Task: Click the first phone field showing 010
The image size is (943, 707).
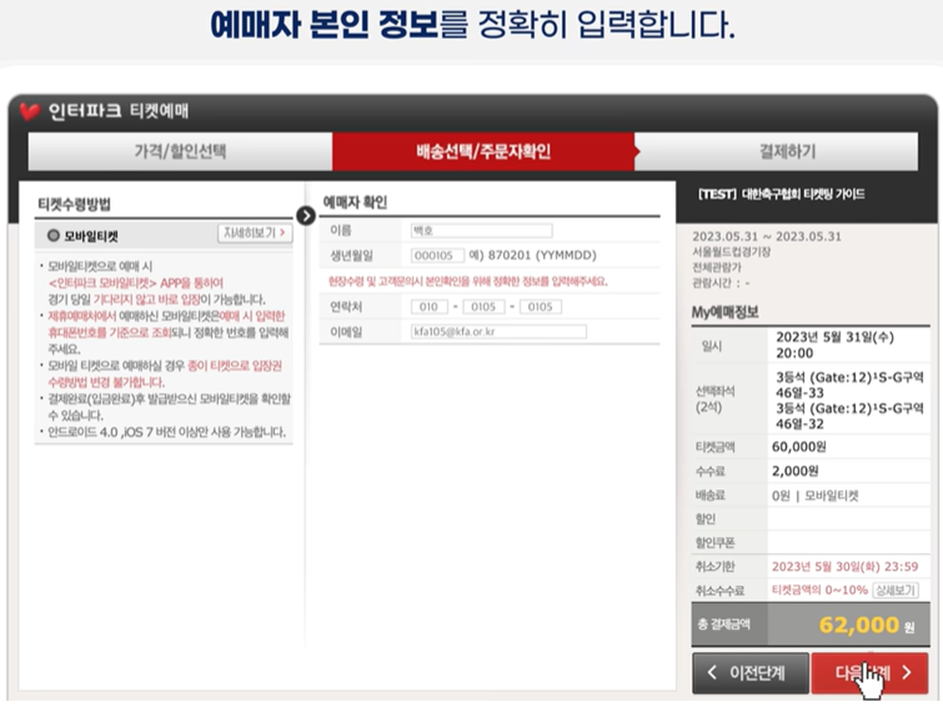Action: pos(429,307)
